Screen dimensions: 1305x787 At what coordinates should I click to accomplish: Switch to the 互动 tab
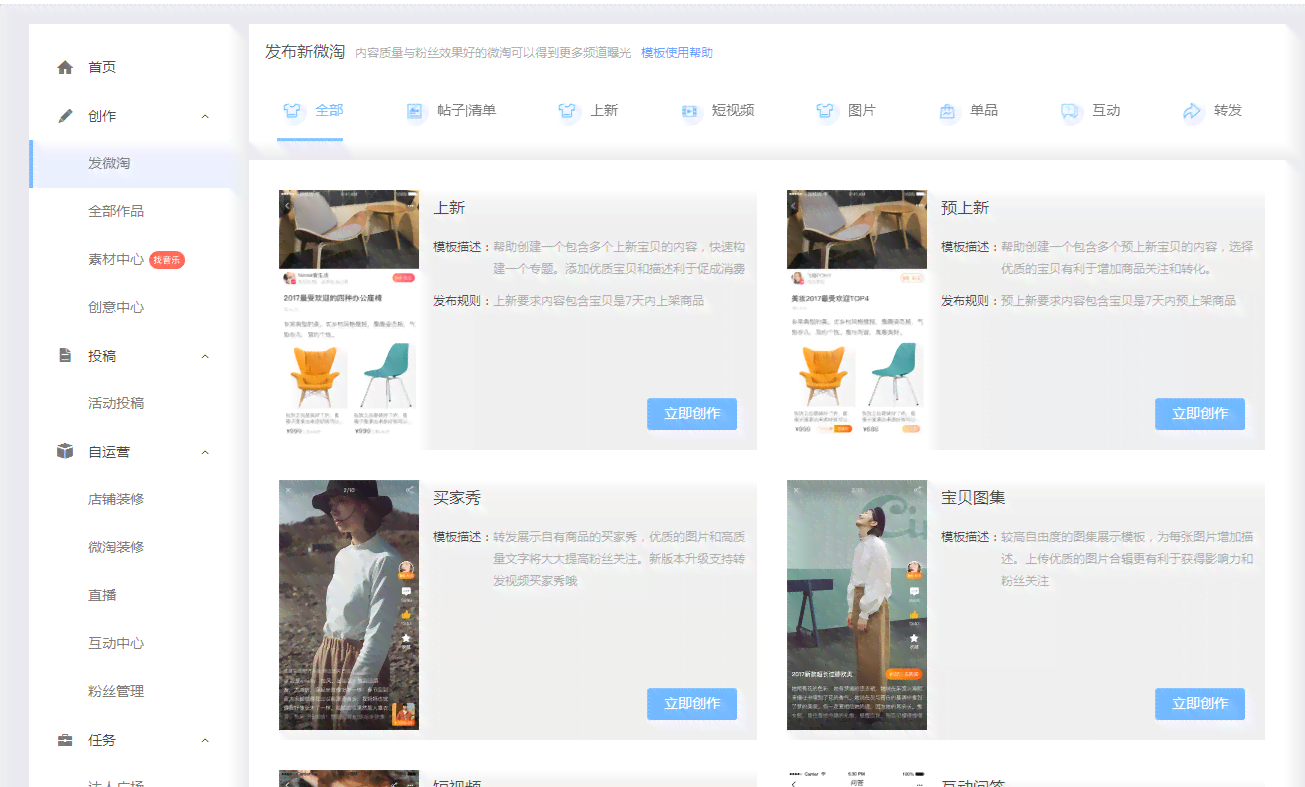tap(1090, 111)
